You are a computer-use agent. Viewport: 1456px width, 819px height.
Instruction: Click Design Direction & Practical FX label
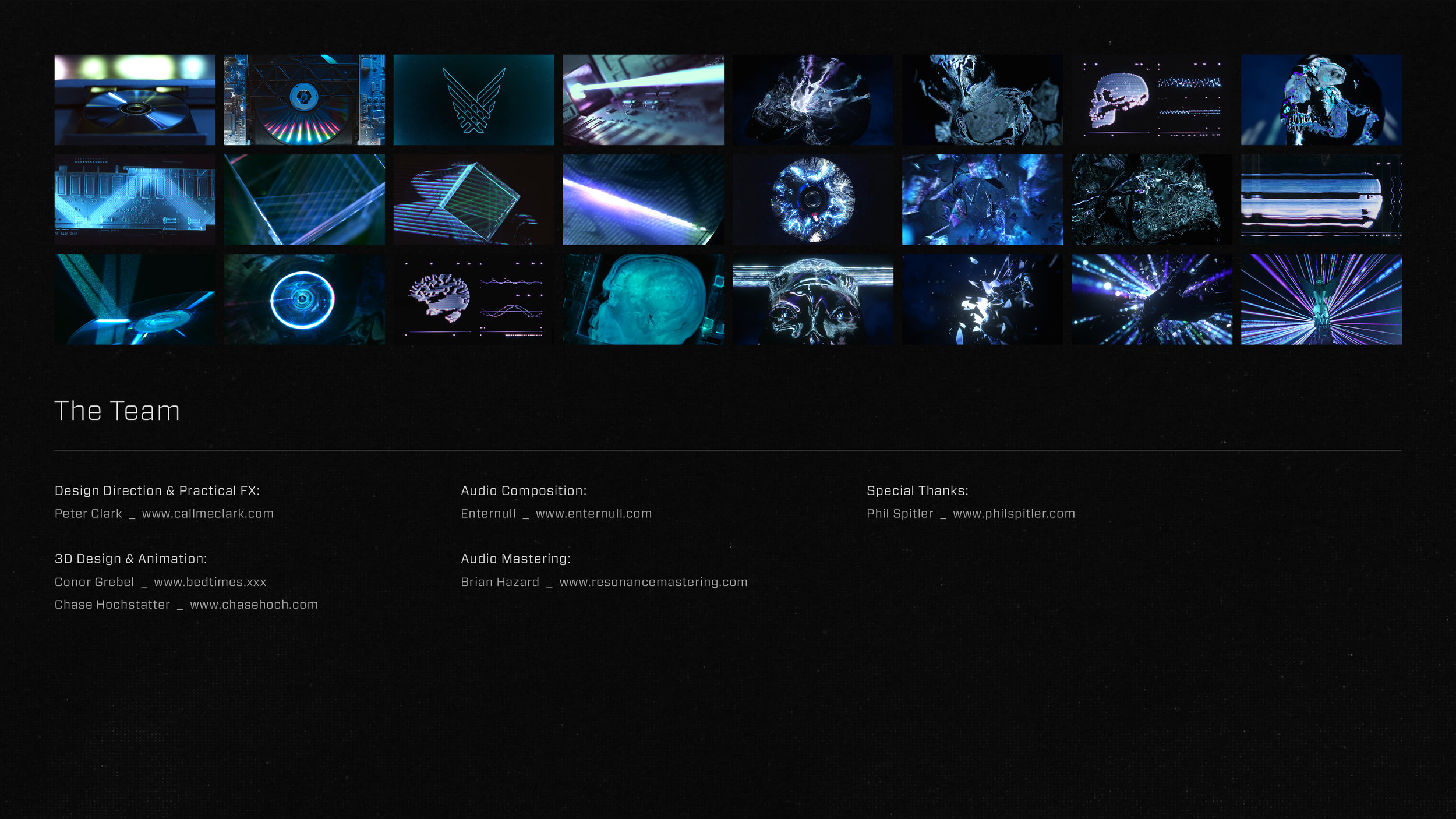(x=157, y=490)
